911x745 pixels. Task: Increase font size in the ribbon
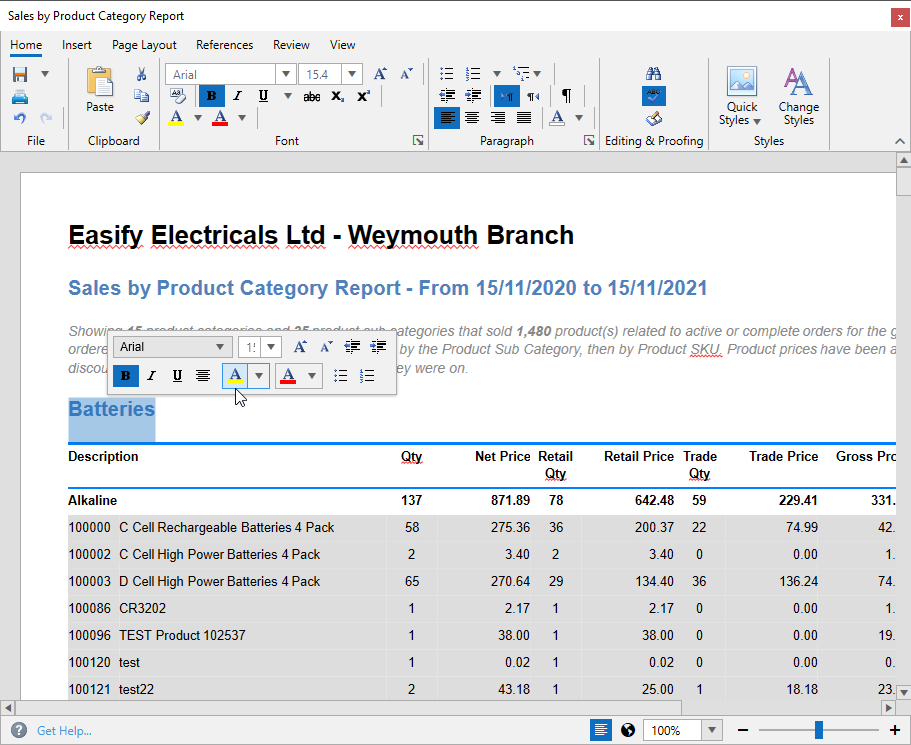click(x=381, y=74)
